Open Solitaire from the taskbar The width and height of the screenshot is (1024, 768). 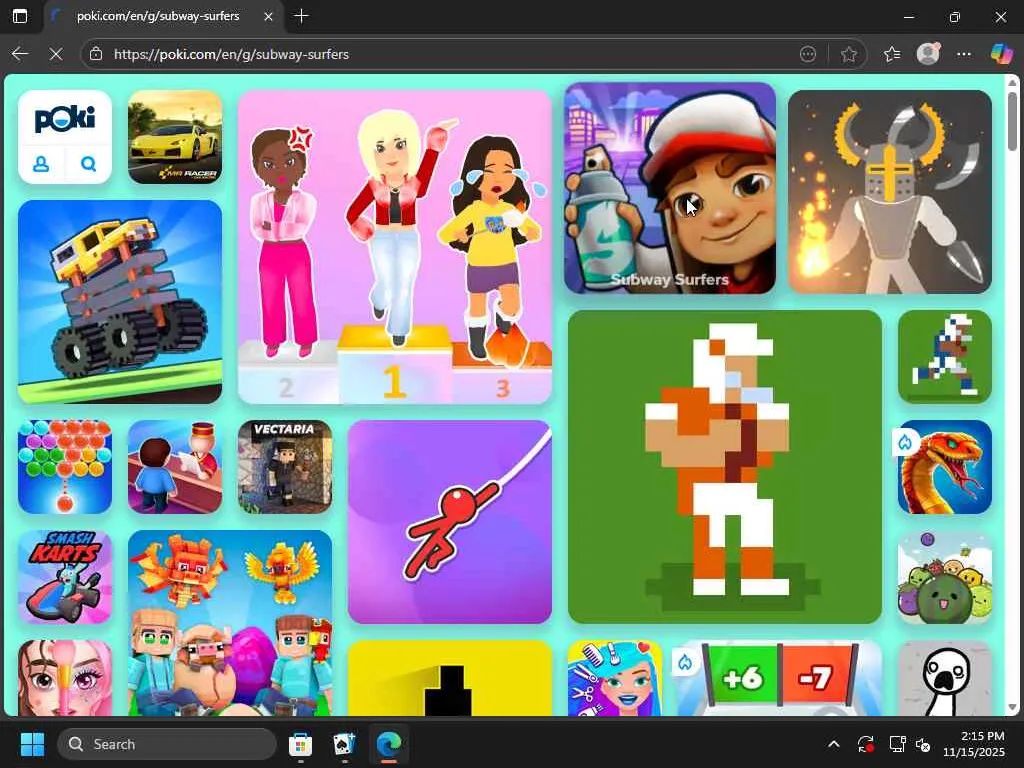click(x=344, y=744)
